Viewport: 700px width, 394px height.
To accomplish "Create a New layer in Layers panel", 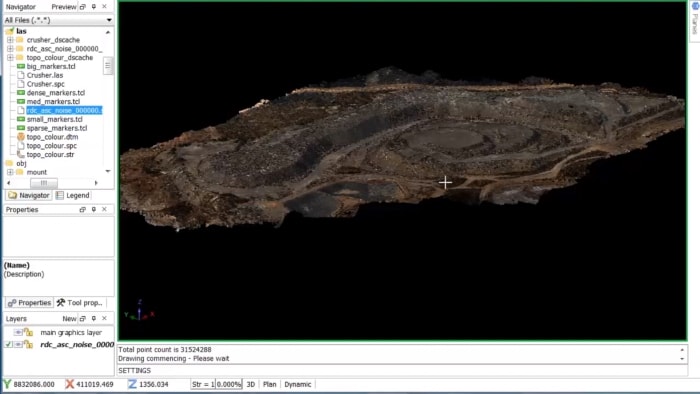I will (69, 319).
